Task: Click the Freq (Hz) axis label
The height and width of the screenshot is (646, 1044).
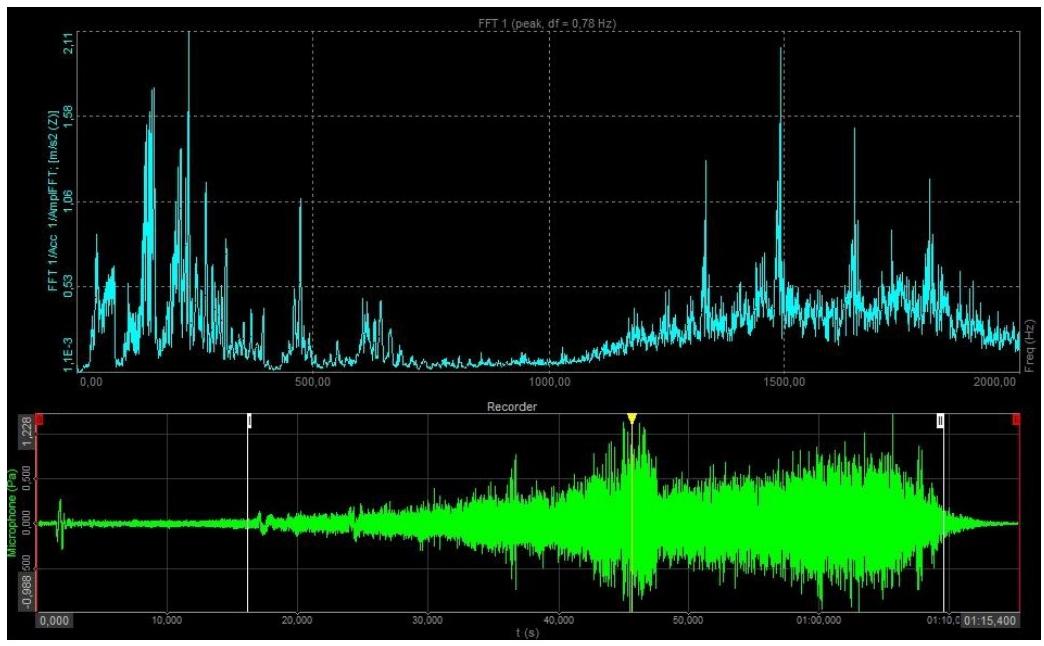Action: click(x=1030, y=346)
